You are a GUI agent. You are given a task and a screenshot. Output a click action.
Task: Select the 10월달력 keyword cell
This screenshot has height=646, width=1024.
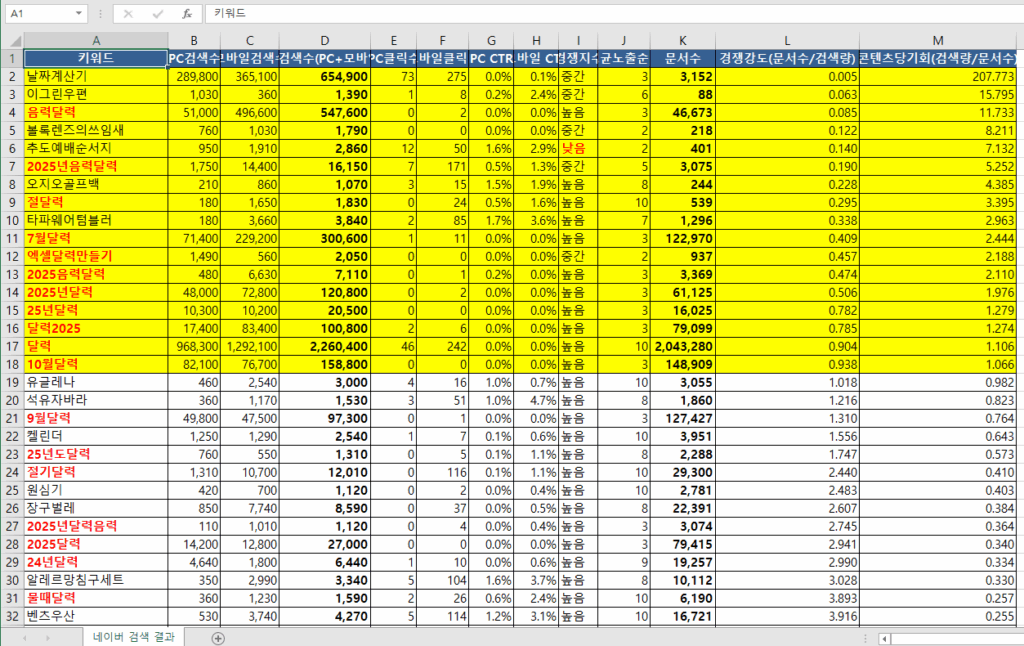pos(96,364)
